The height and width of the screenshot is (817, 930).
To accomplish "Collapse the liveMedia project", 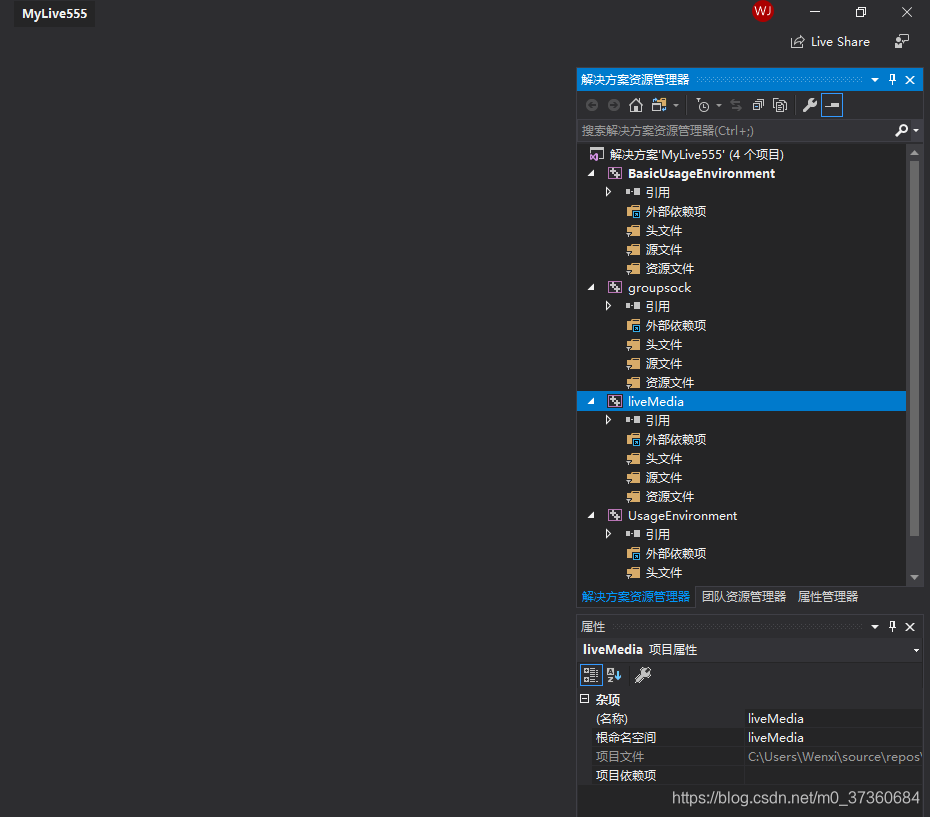I will point(591,402).
